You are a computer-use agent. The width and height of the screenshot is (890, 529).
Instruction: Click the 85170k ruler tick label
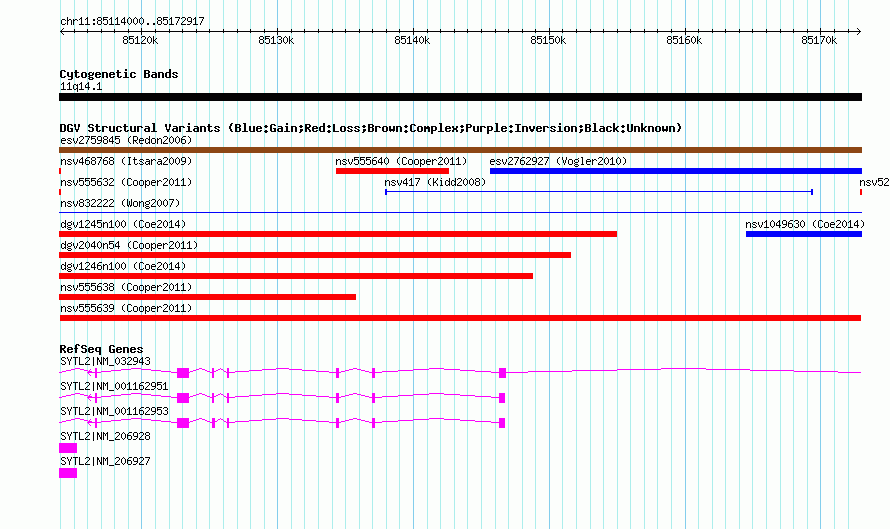pyautogui.click(x=819, y=40)
